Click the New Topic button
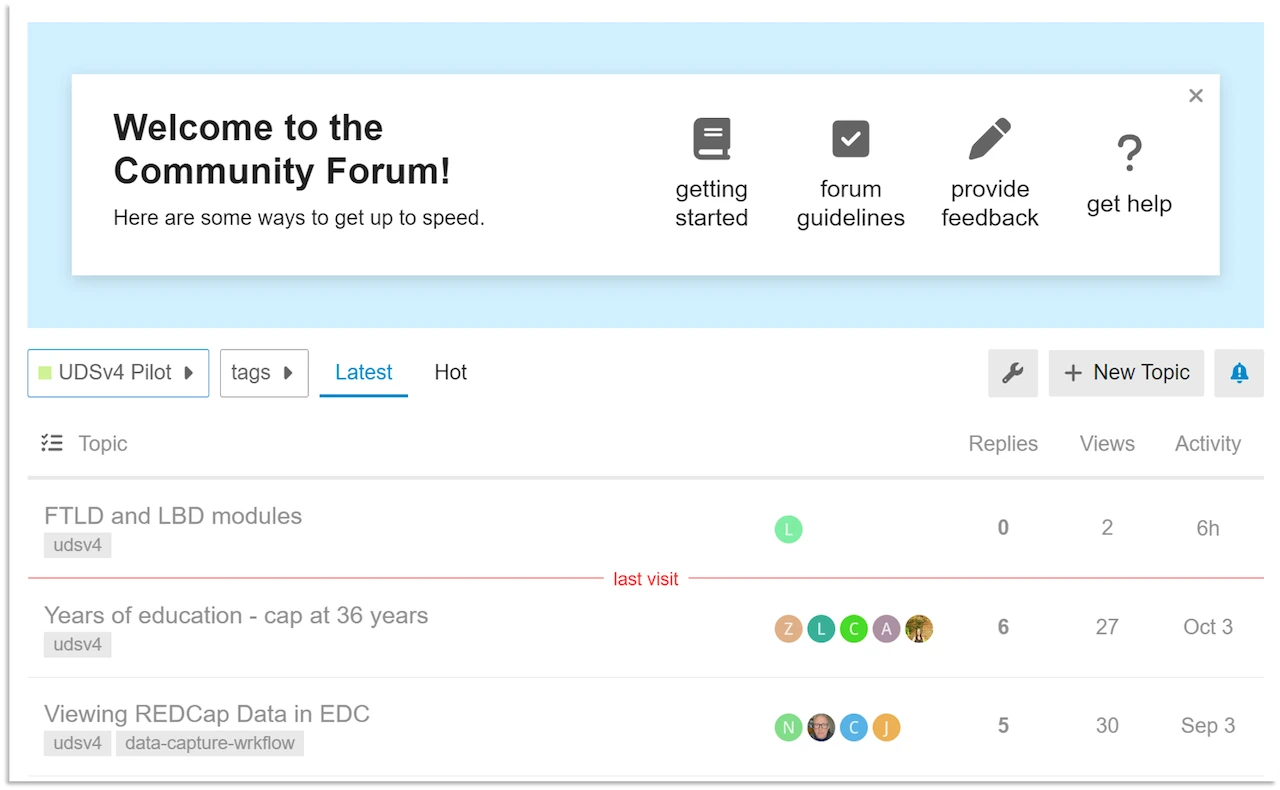Viewport: 1280px width, 790px height. pyautogui.click(x=1126, y=372)
